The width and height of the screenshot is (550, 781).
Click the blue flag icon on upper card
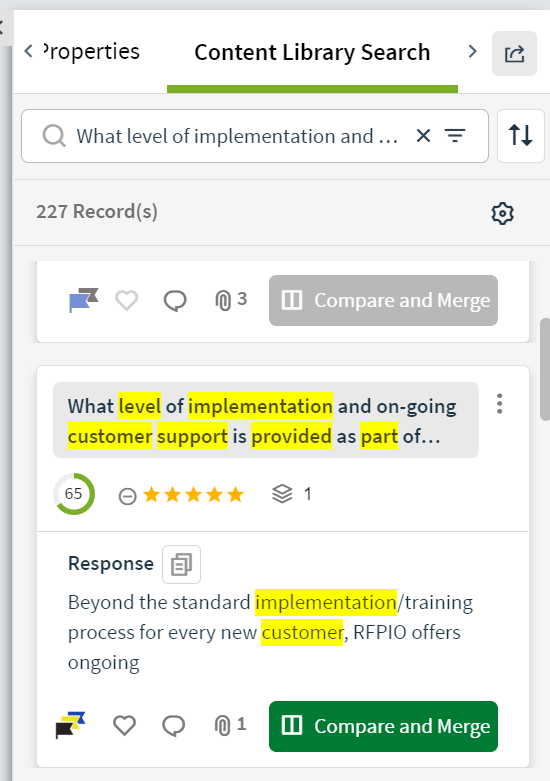click(x=83, y=300)
